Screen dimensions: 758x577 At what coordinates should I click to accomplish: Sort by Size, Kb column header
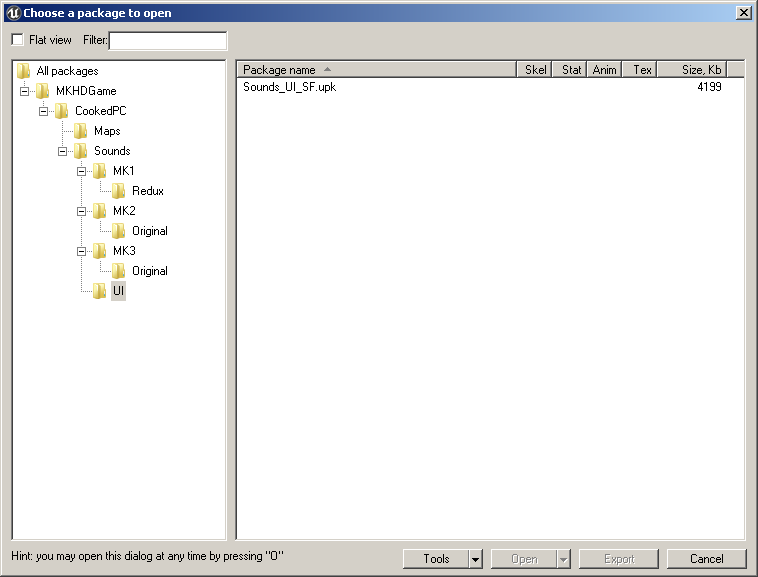coord(692,70)
